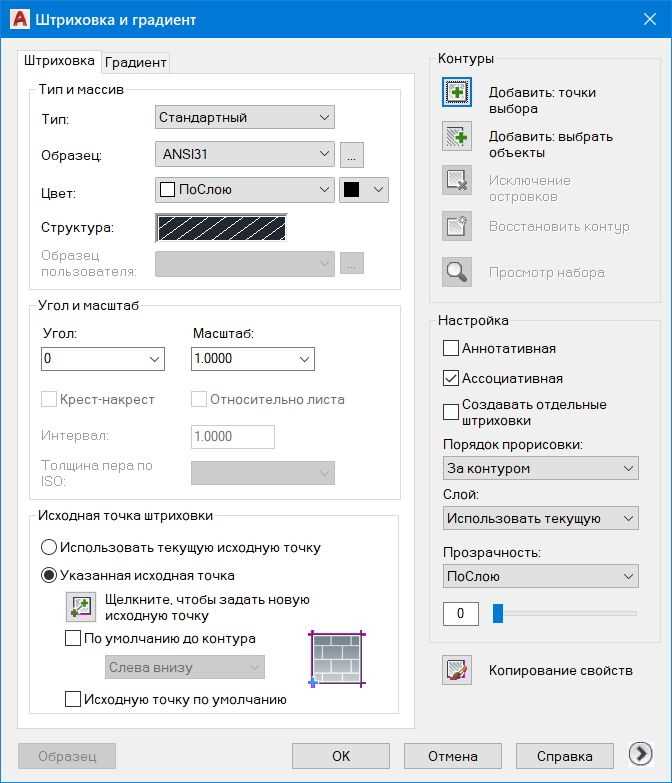Screen dimensions: 672x783
Task: Click the 'Добавить: точки выбора' label
Action: pos(542,100)
